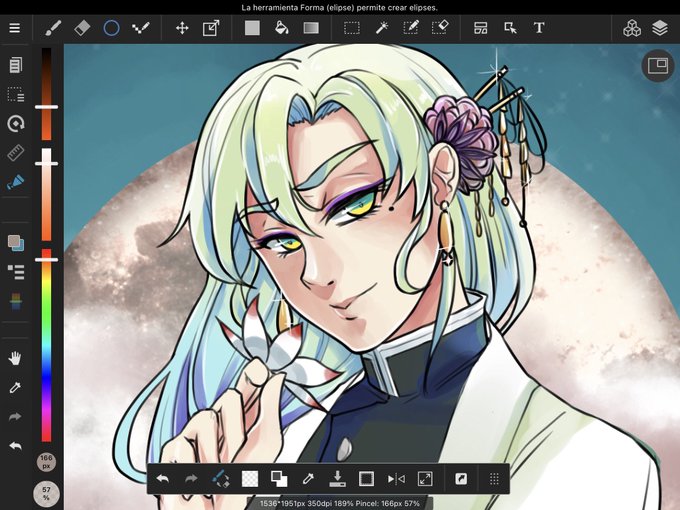Toggle the pen stabilizer correction icon
Viewport: 680px width, 510px height.
16,182
